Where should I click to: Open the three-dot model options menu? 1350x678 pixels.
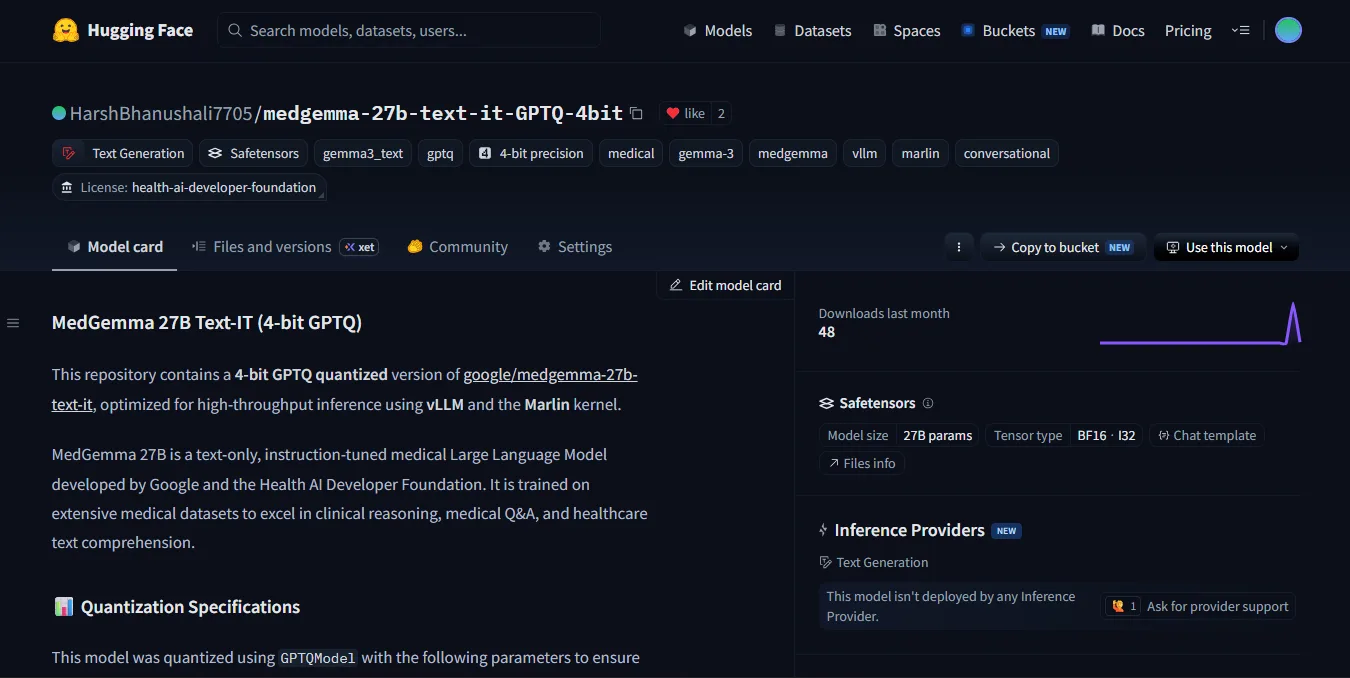coord(959,247)
